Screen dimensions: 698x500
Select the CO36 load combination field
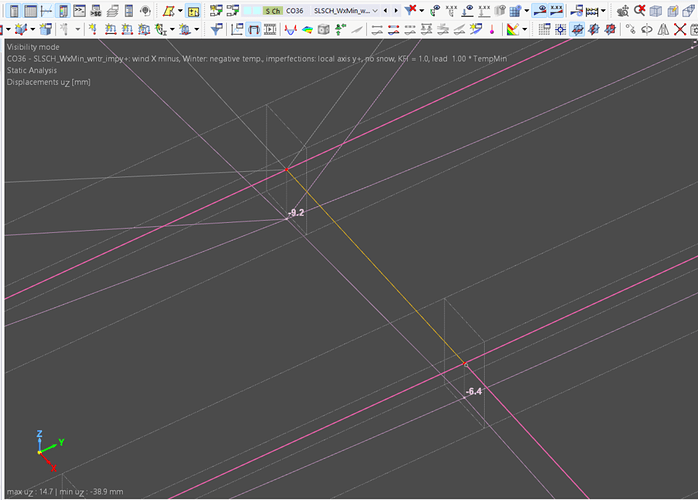click(296, 10)
